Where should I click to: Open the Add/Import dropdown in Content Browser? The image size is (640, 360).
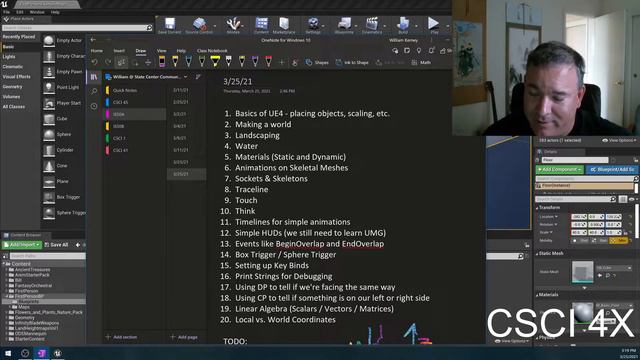point(22,245)
